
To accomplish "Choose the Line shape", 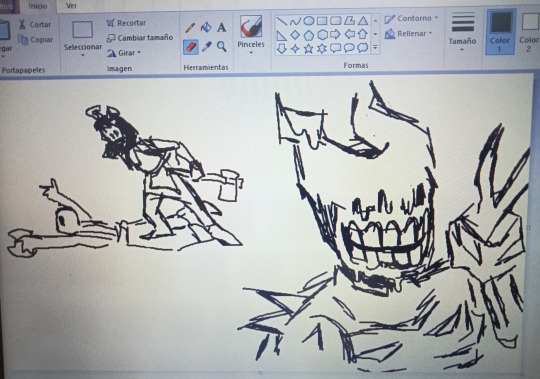I will pos(282,21).
